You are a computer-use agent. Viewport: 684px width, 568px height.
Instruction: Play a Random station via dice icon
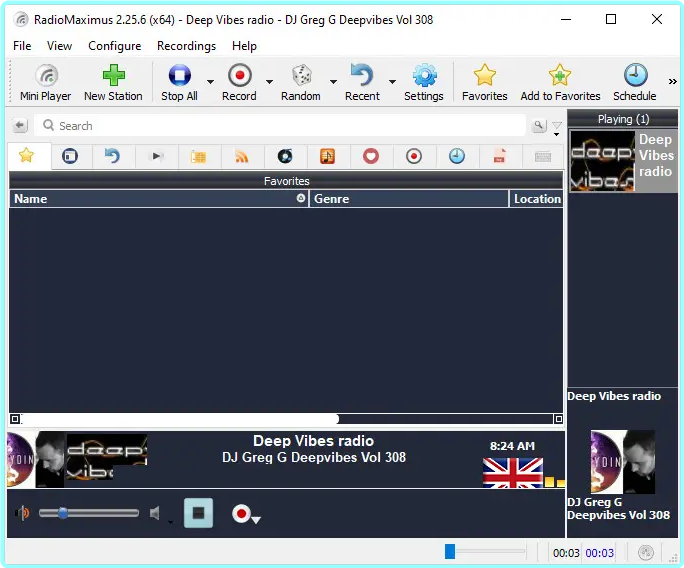(300, 82)
